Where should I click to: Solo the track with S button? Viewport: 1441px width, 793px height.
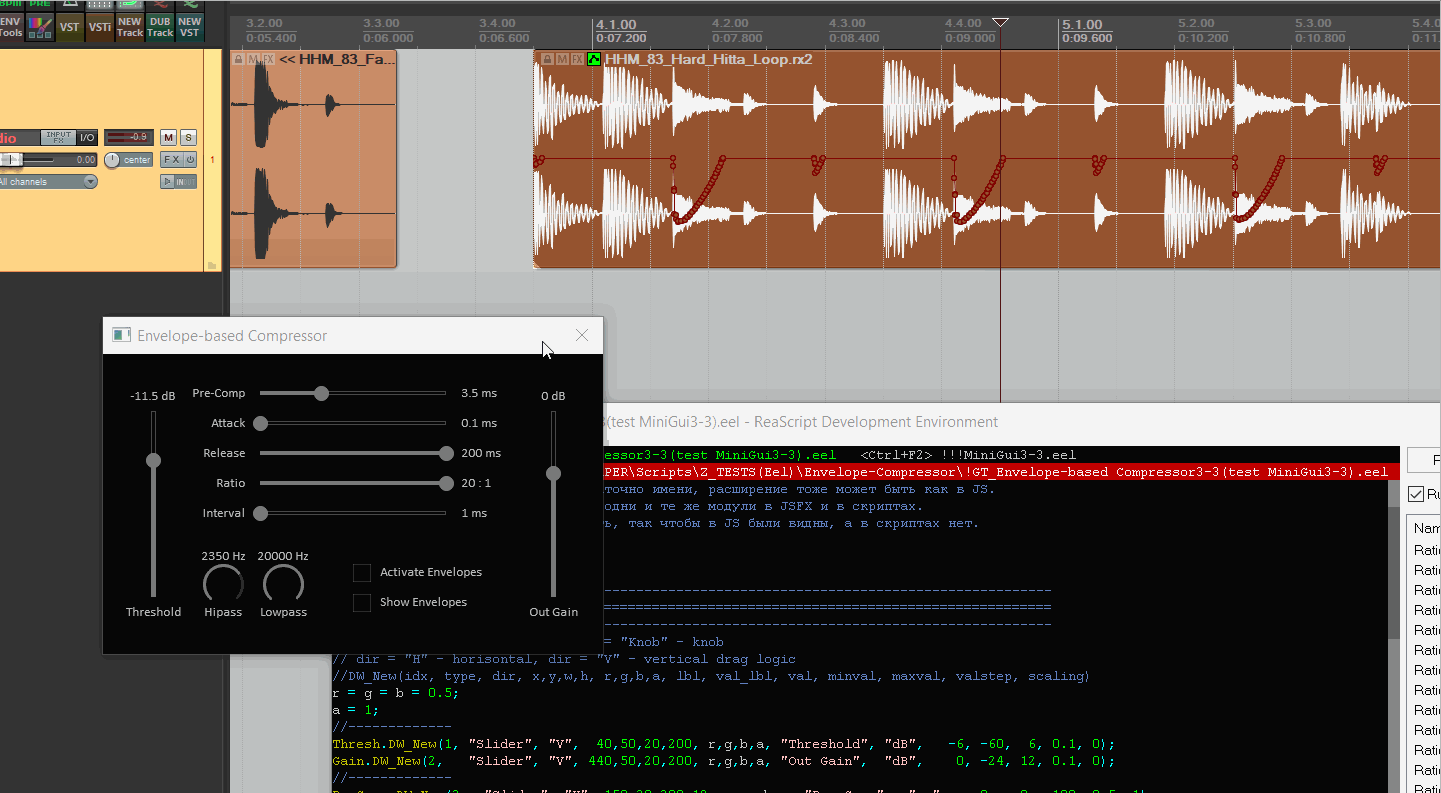(x=188, y=137)
